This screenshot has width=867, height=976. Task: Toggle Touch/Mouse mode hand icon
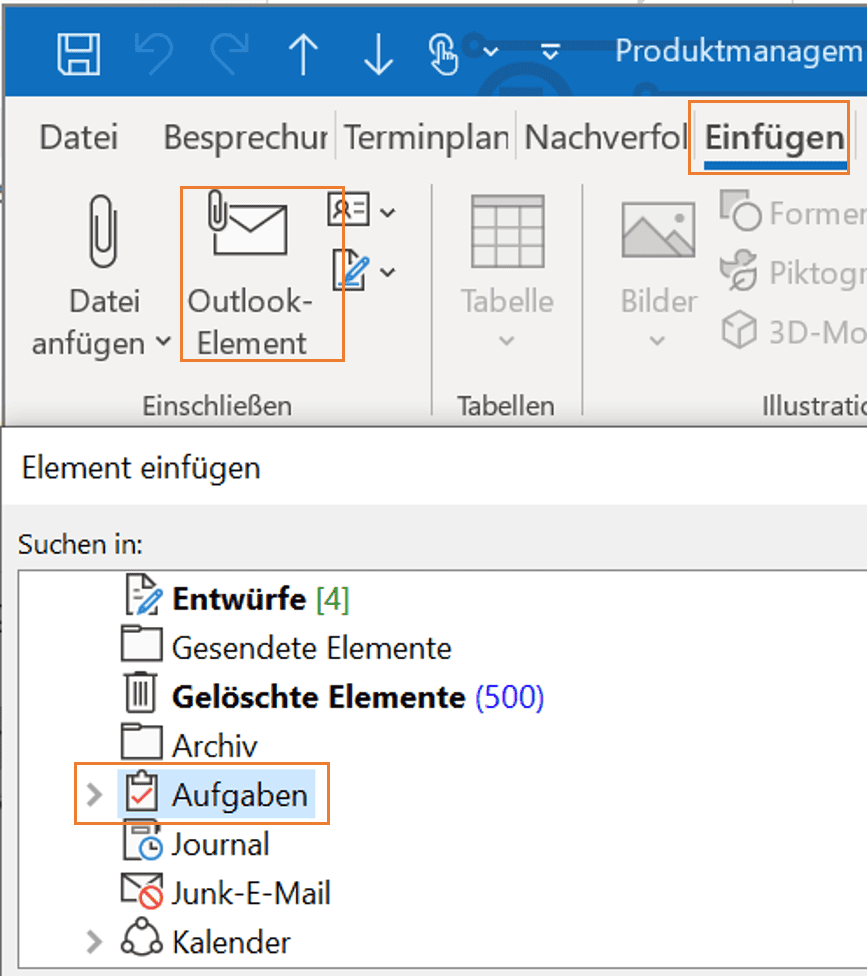point(443,54)
